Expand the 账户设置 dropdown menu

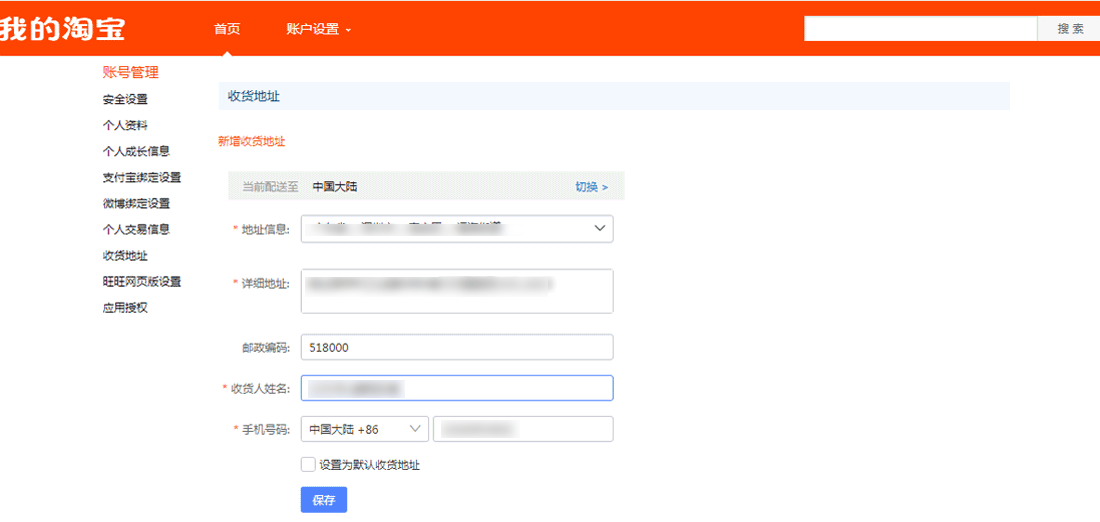pos(318,29)
